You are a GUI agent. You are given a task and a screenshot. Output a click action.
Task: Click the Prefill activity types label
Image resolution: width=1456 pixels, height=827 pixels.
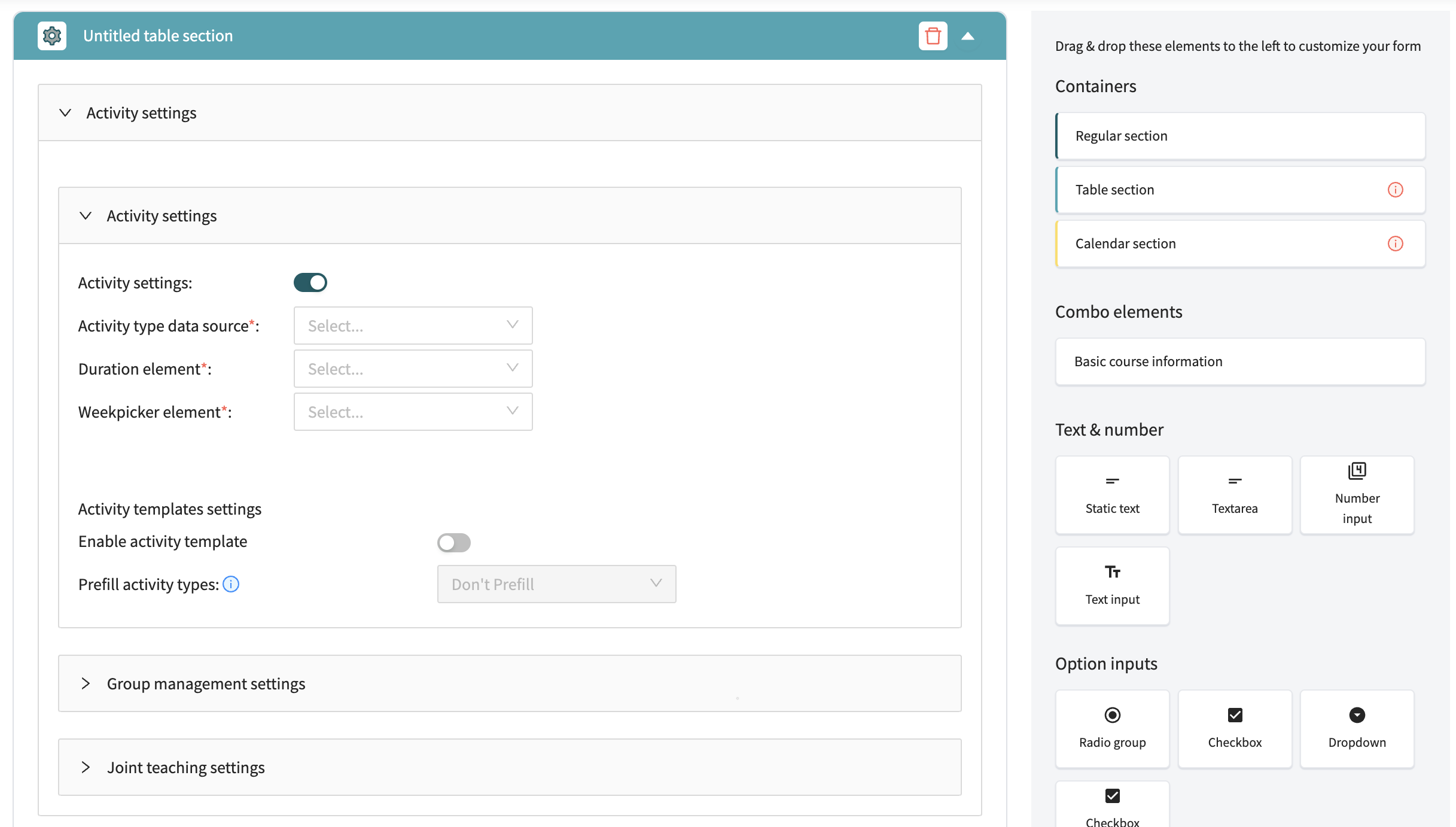pyautogui.click(x=148, y=585)
